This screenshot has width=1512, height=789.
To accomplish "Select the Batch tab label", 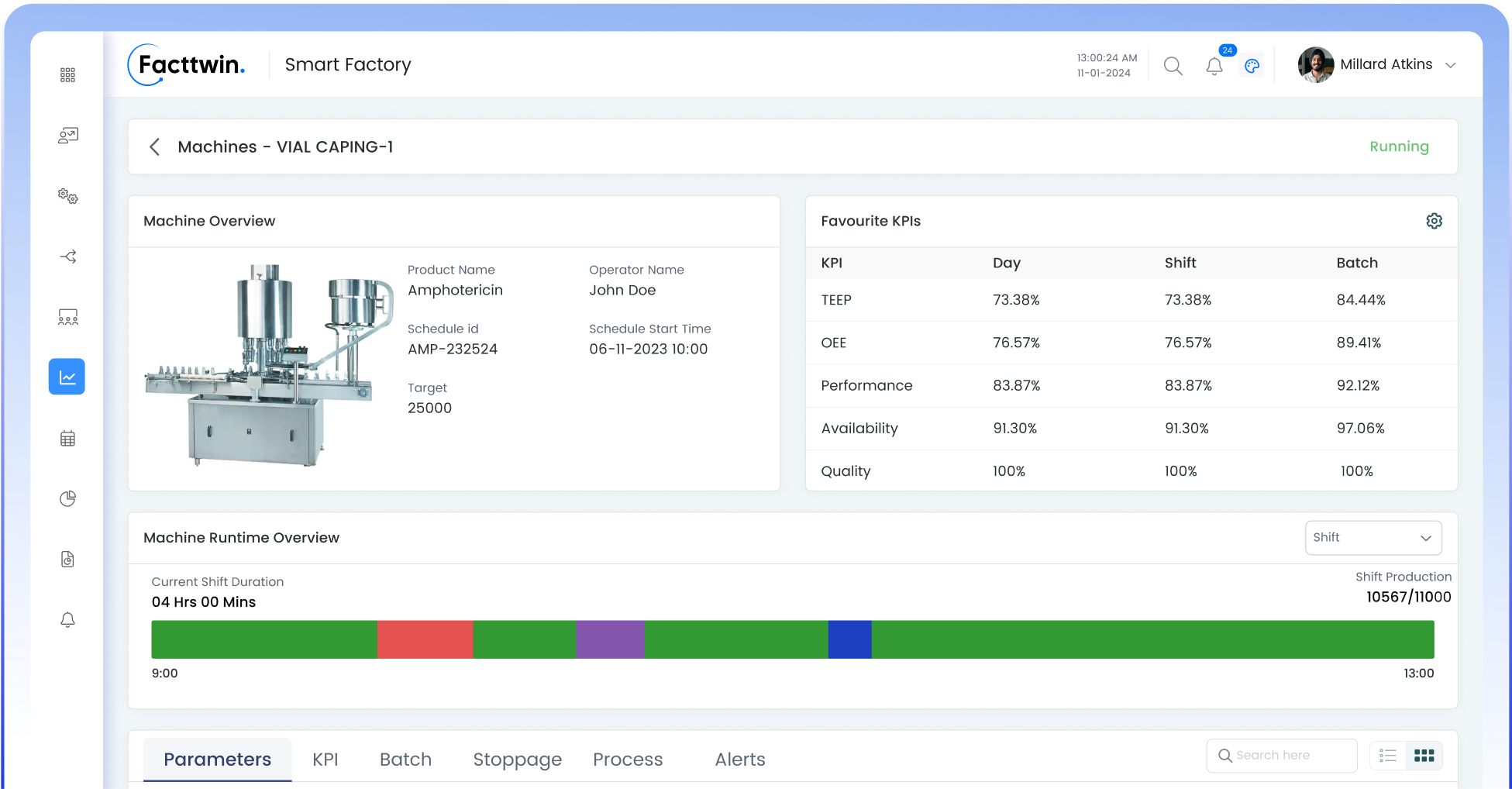I will click(405, 760).
